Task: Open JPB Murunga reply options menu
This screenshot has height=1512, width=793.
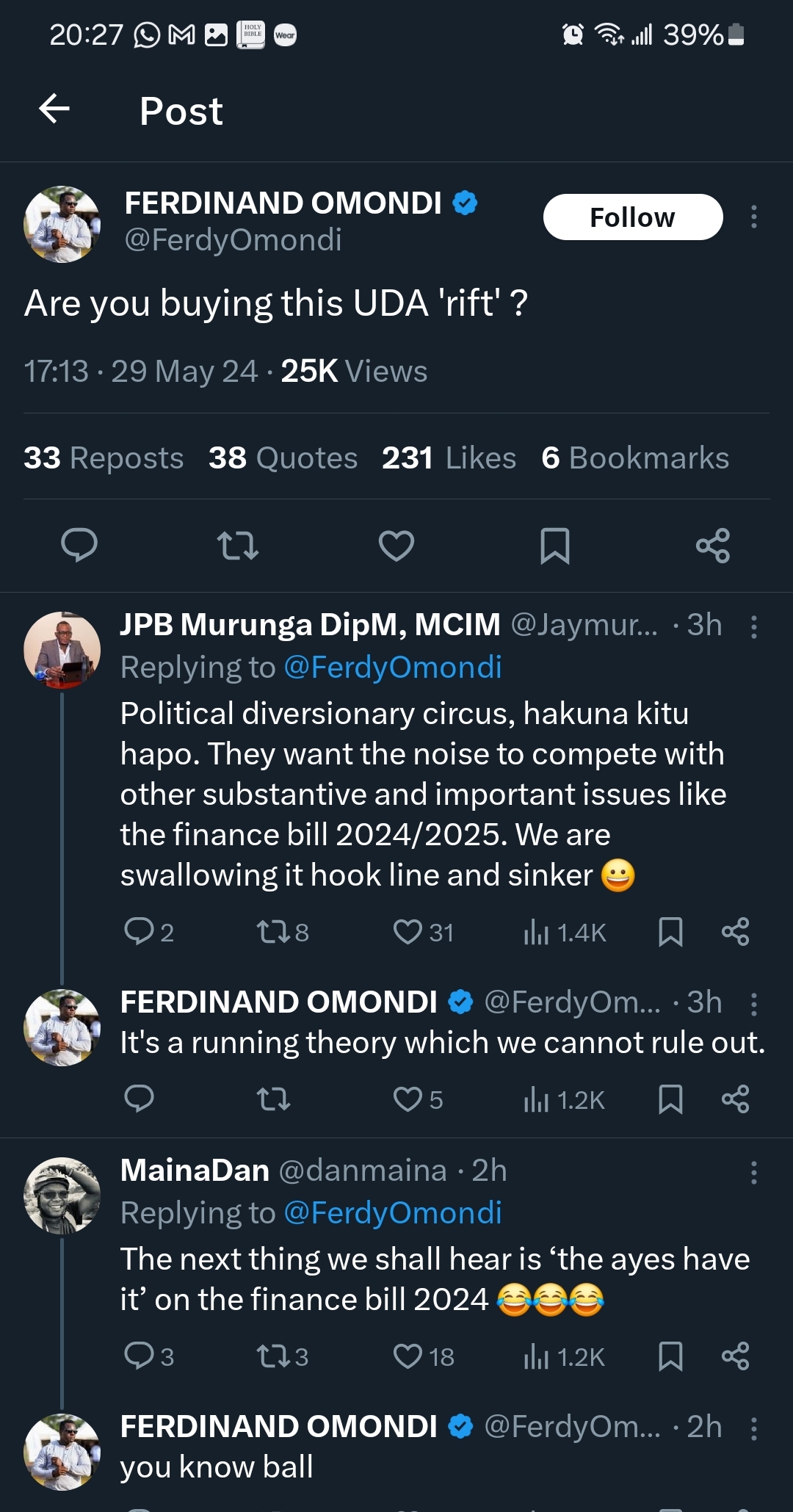Action: 753,626
